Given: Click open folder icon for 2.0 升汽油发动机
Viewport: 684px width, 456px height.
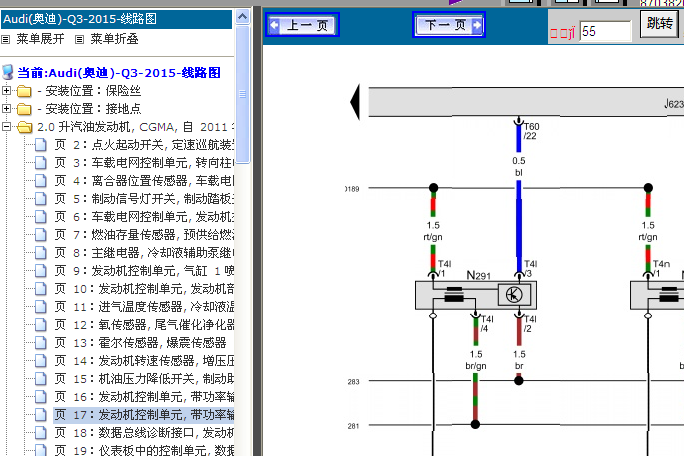Looking at the screenshot, I should coord(24,128).
